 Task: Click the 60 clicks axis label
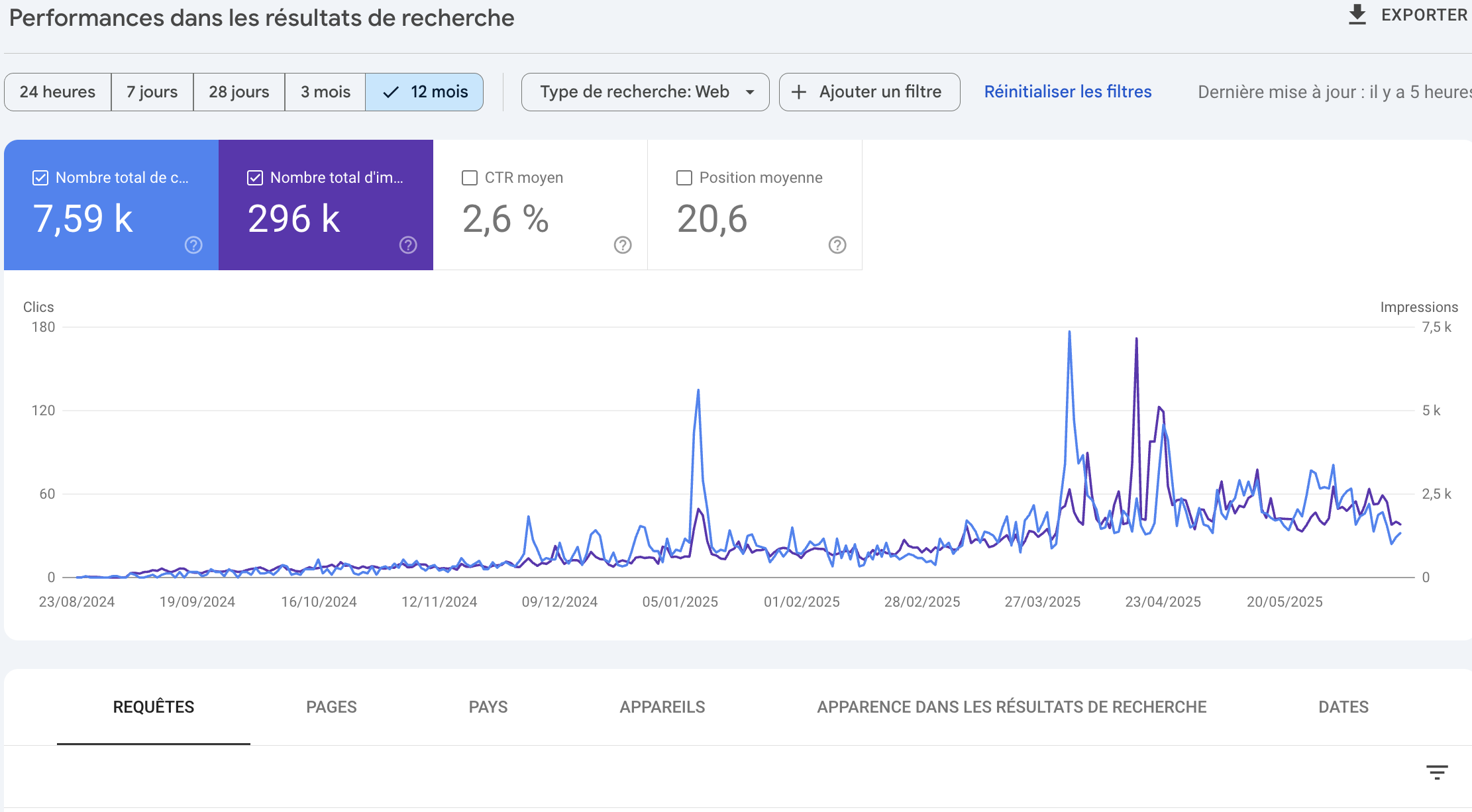(47, 494)
